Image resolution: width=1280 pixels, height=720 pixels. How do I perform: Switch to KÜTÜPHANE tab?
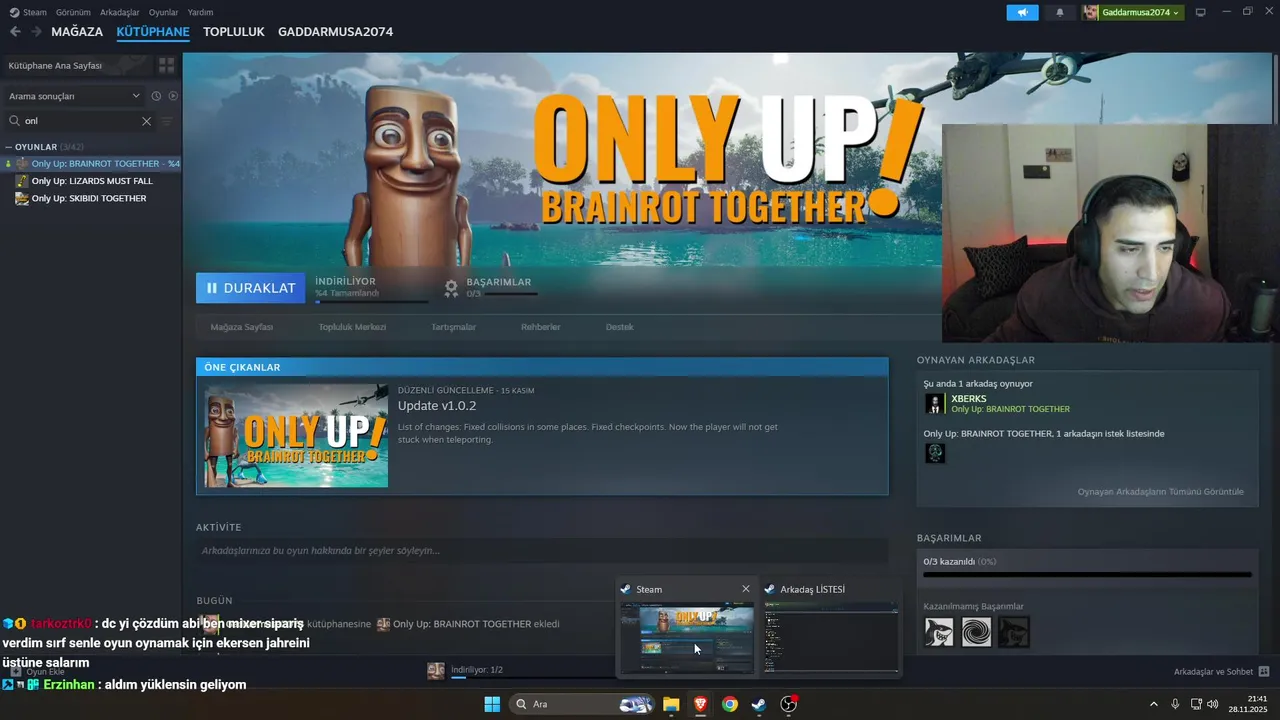click(153, 32)
